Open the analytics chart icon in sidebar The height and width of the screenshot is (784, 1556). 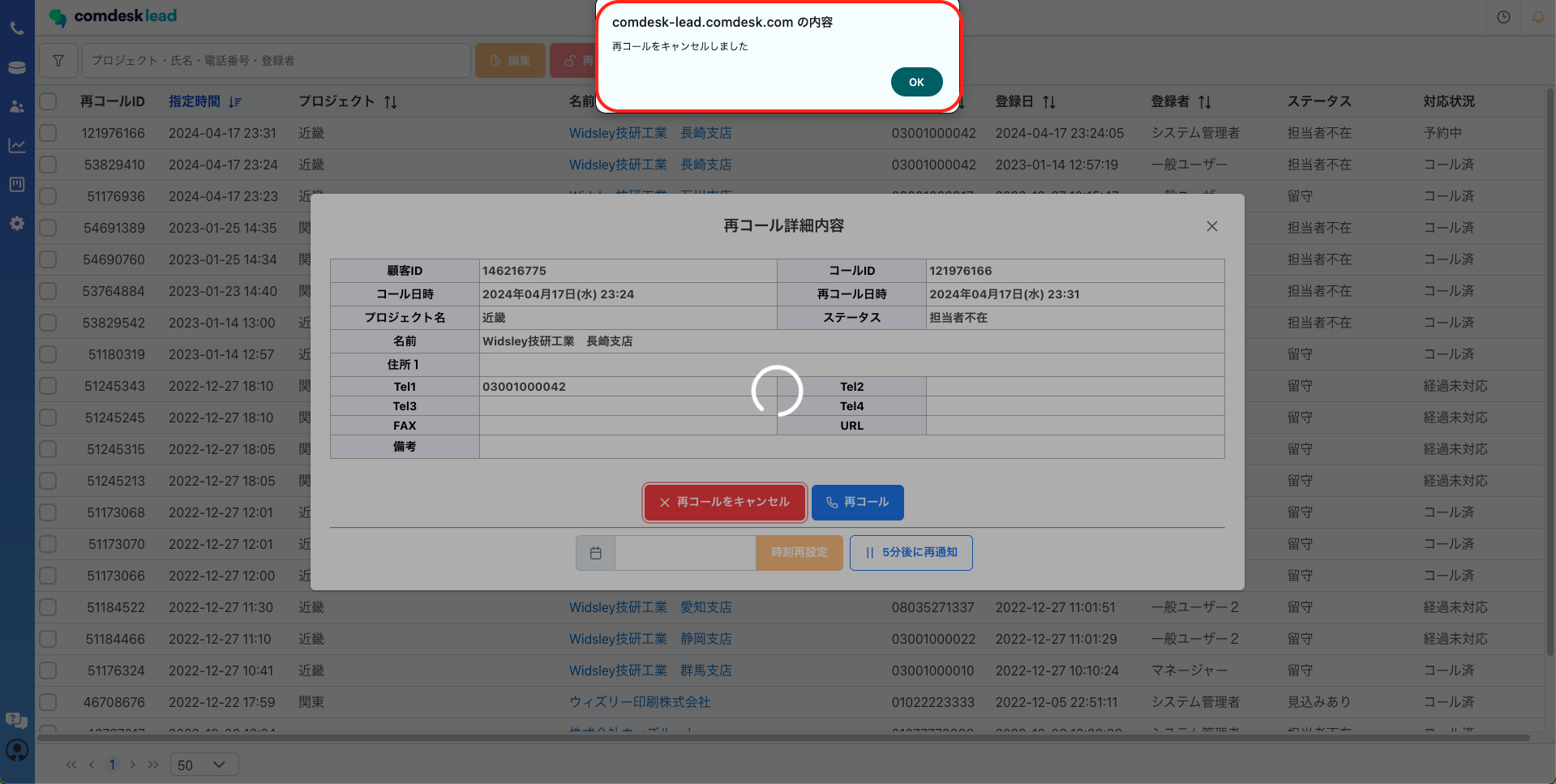tap(17, 145)
